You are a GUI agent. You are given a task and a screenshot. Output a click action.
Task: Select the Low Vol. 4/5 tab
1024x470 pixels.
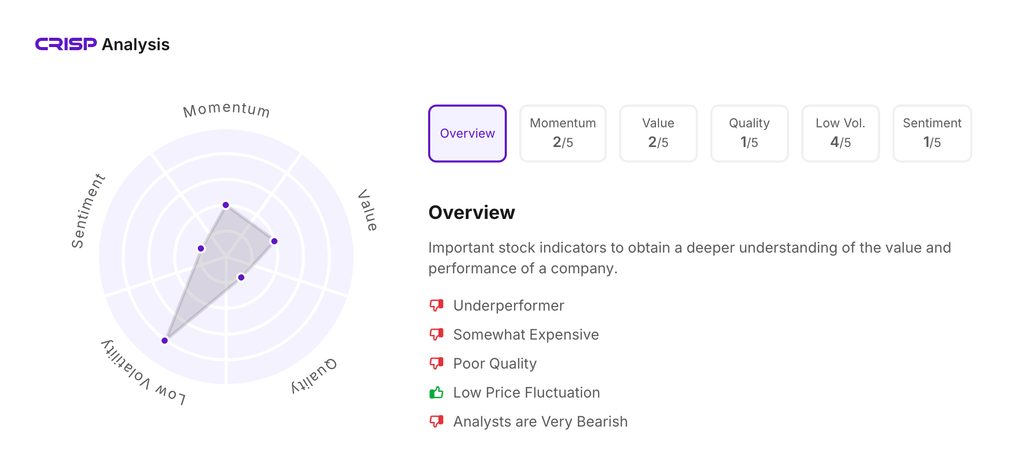tap(840, 133)
